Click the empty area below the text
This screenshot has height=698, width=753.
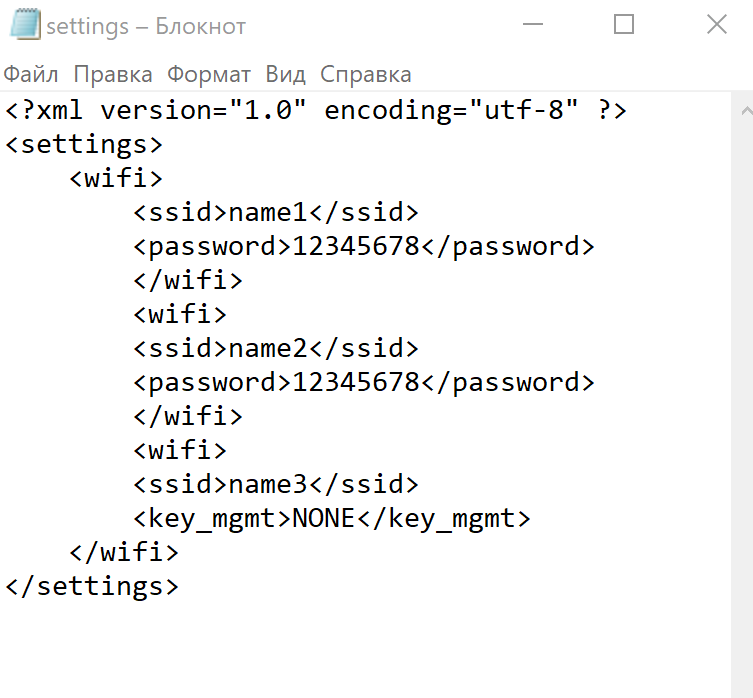[x=365, y=649]
